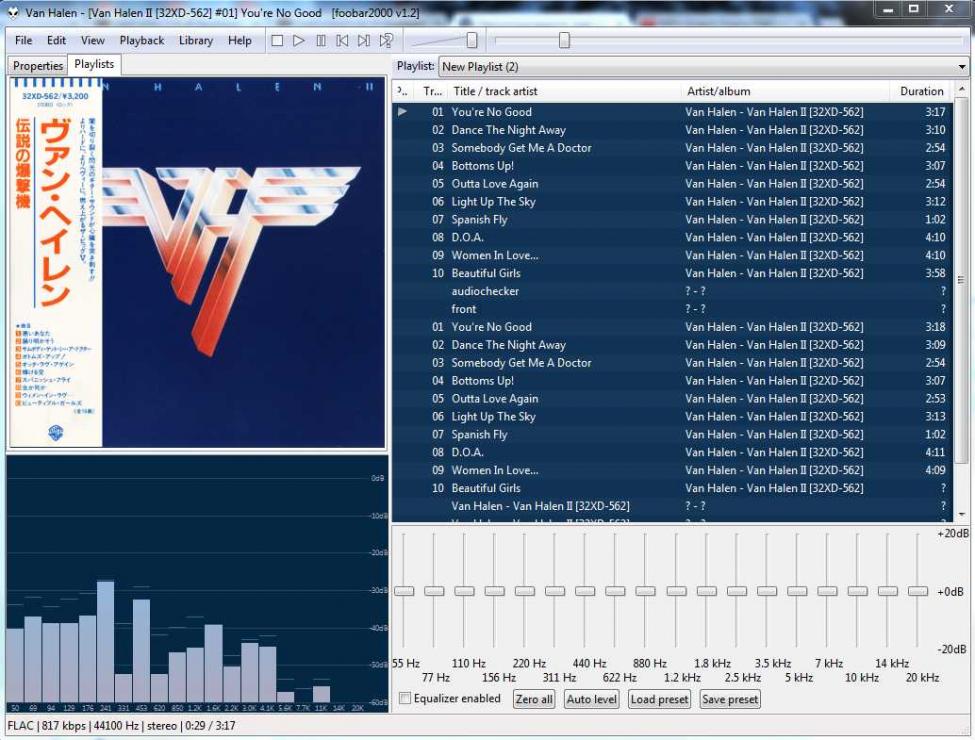Open the Playlist dropdown showing New Playlist (2)
Image resolution: width=975 pixels, height=740 pixels.
coord(704,67)
